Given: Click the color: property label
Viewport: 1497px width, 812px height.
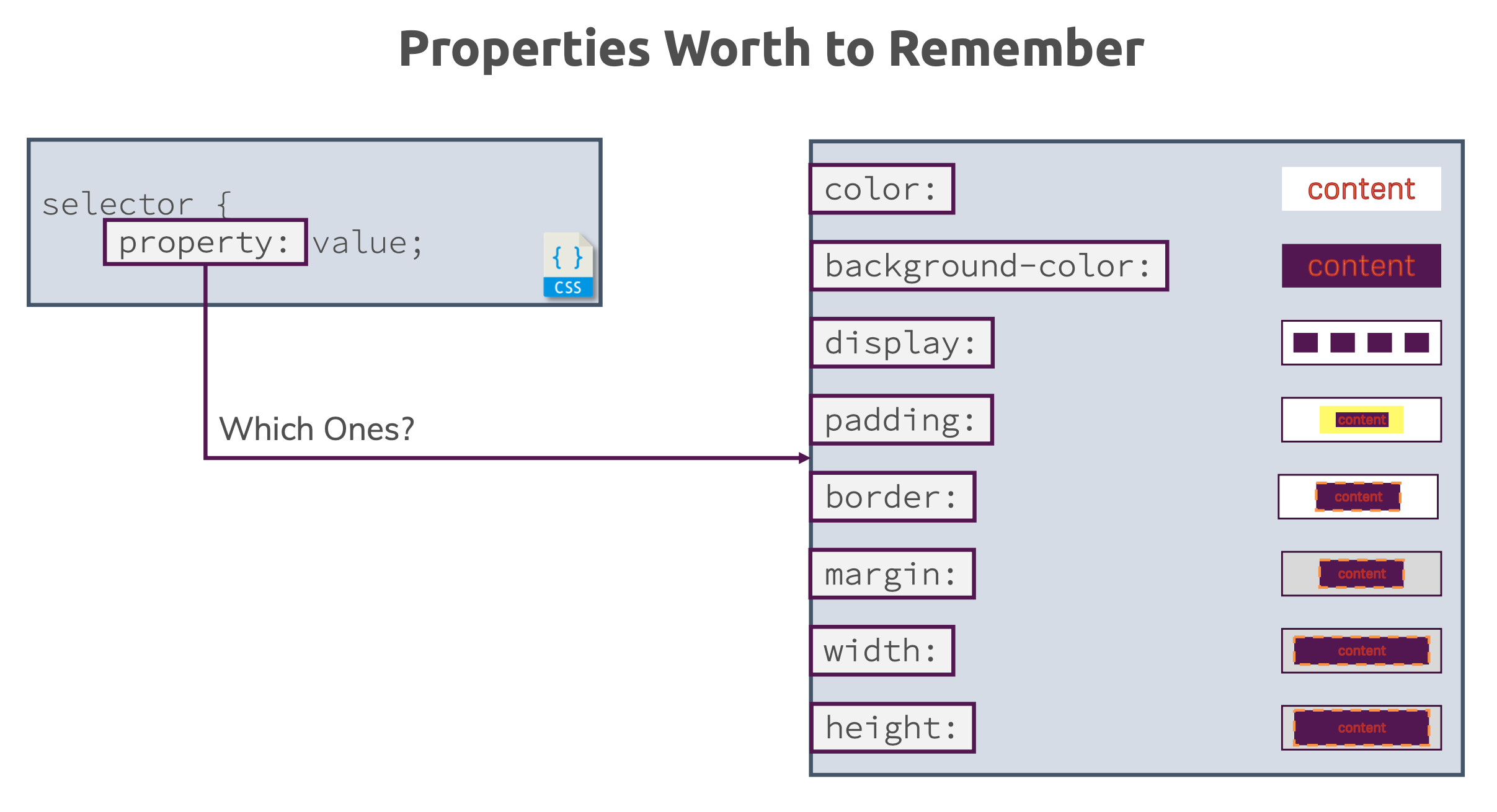Looking at the screenshot, I should 882,189.
